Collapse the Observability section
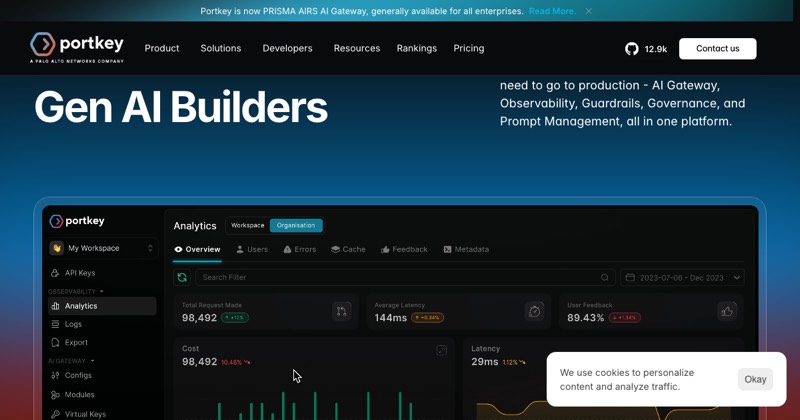Screen dimensions: 800x420 click(76, 291)
